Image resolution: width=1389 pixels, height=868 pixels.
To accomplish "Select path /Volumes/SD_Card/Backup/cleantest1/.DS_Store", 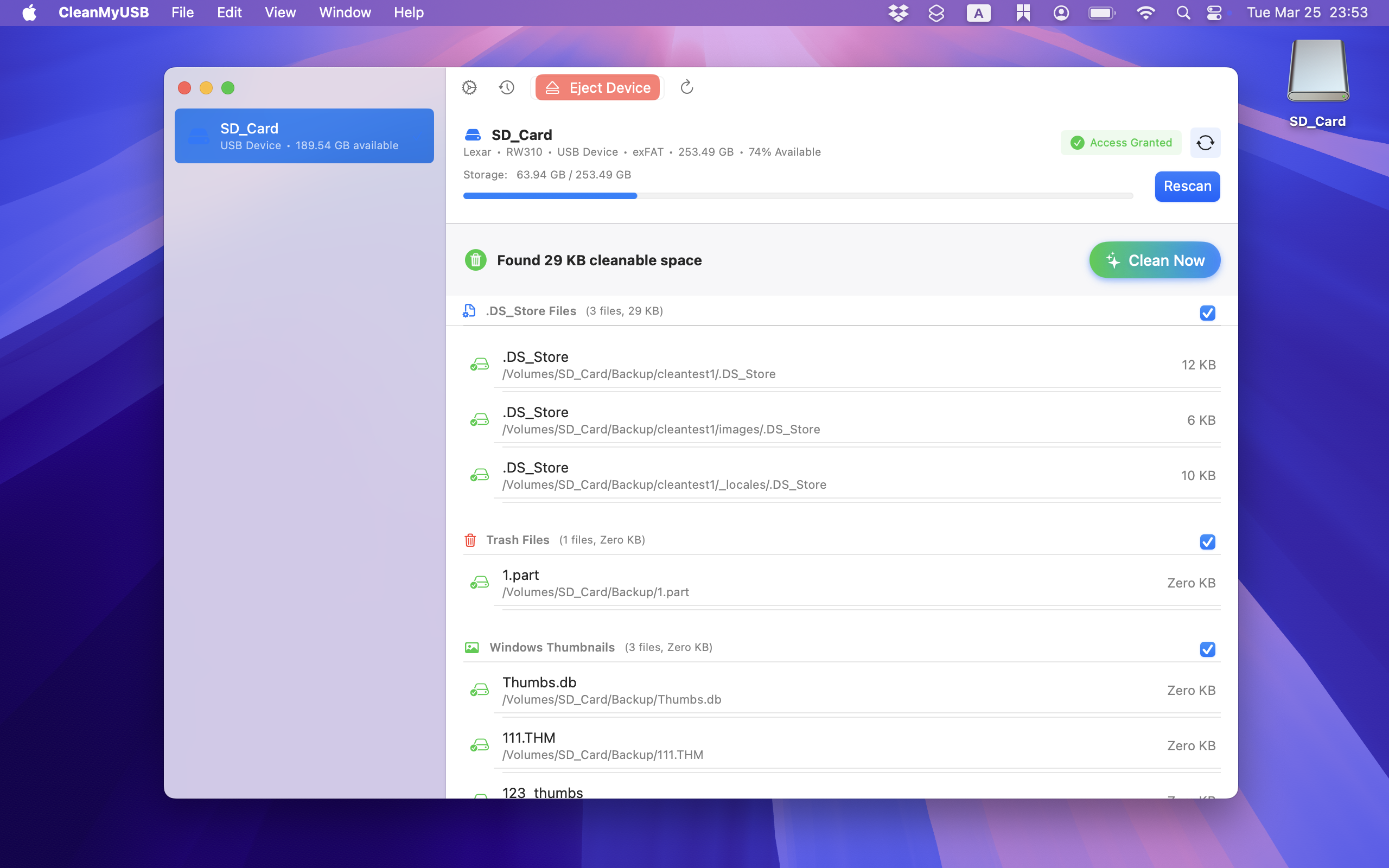I will tap(639, 374).
